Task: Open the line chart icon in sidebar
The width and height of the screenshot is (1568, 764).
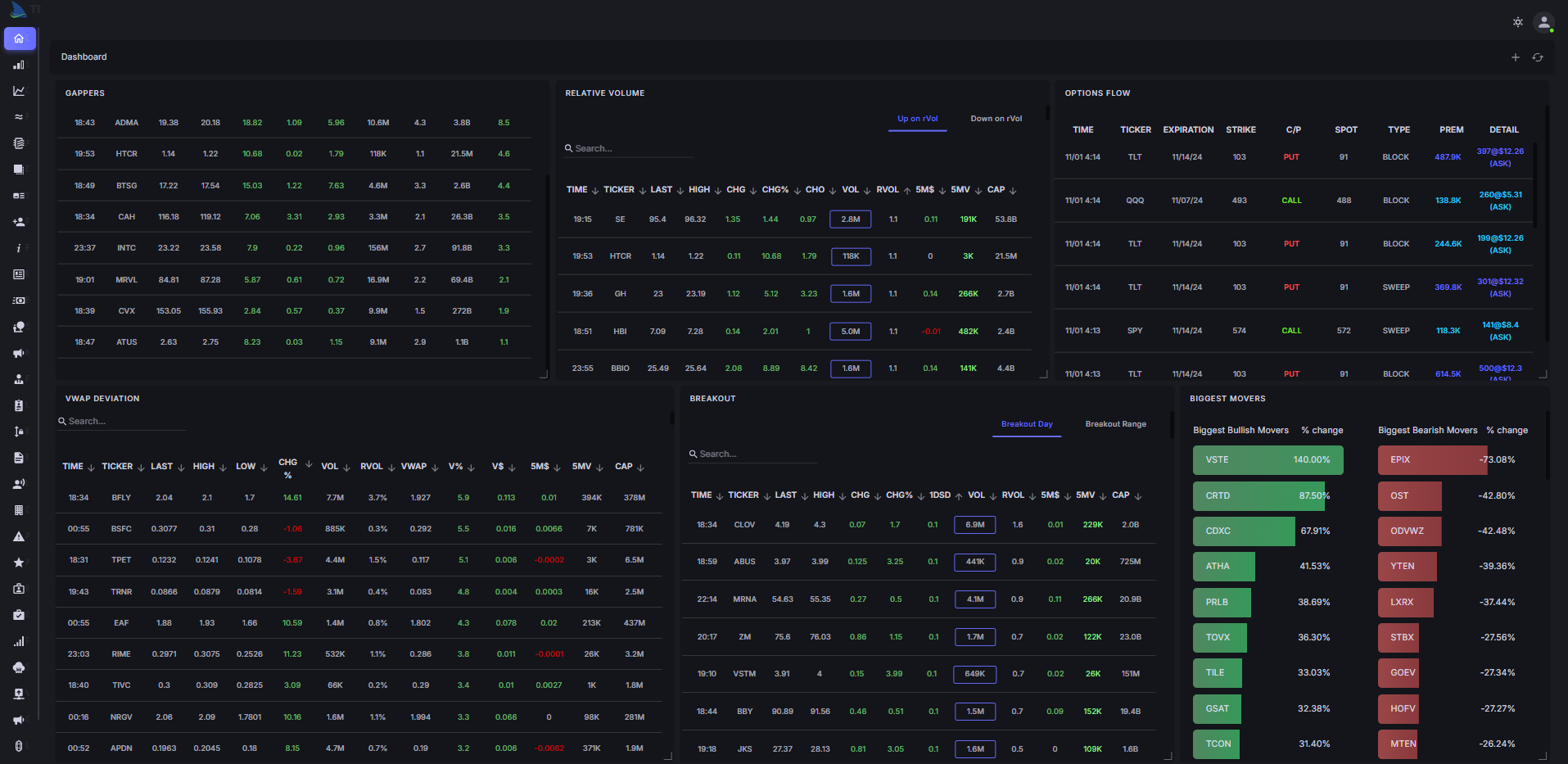Action: [19, 91]
